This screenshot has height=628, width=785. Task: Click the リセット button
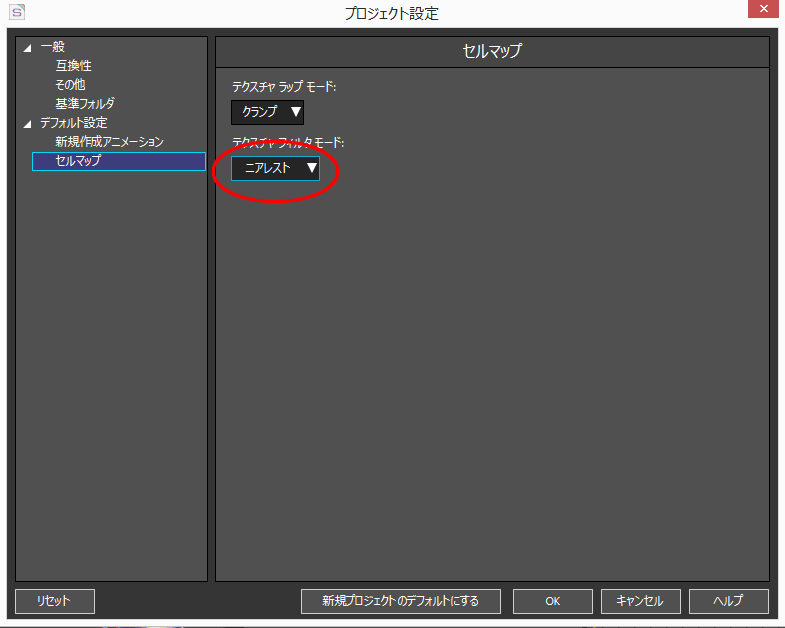point(55,601)
